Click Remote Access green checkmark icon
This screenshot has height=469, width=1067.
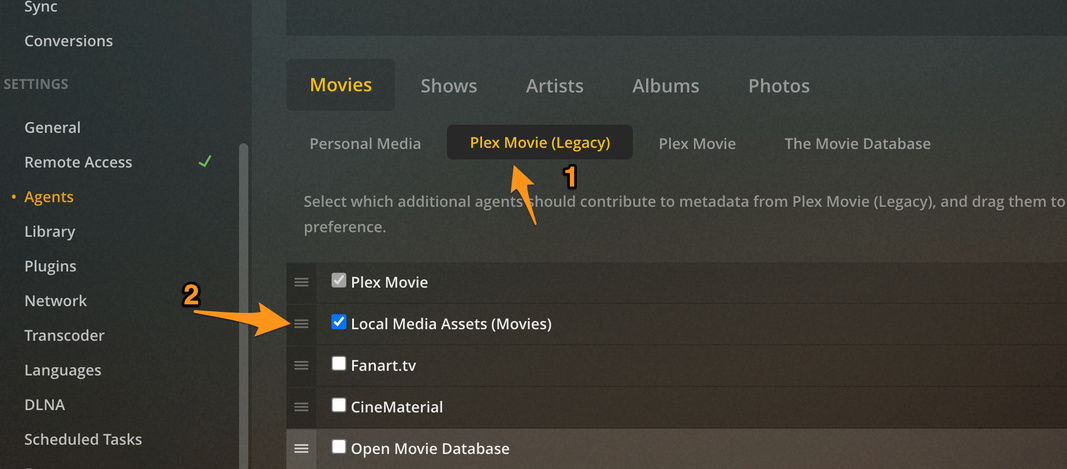click(x=205, y=162)
